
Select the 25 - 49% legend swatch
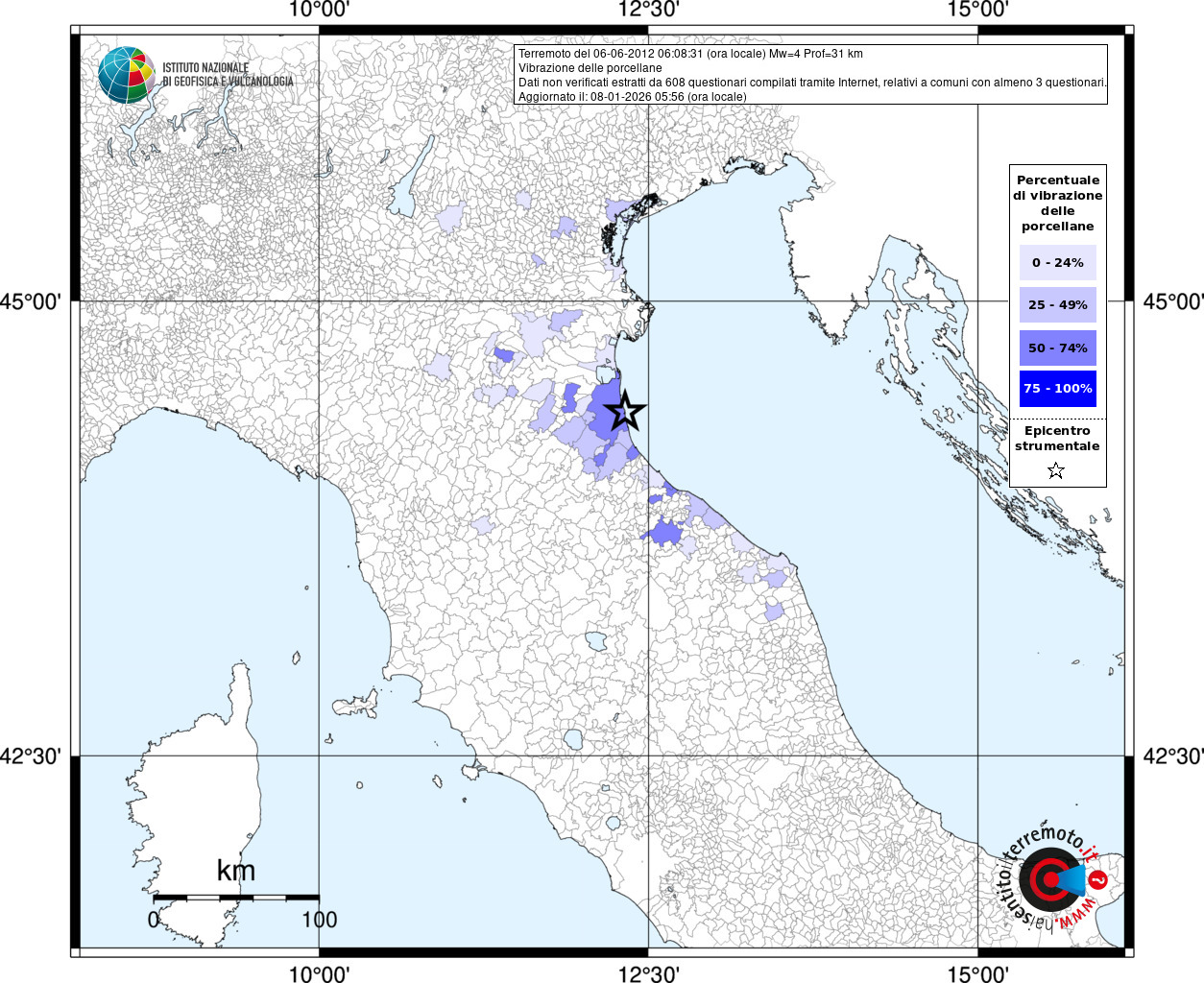1057,305
